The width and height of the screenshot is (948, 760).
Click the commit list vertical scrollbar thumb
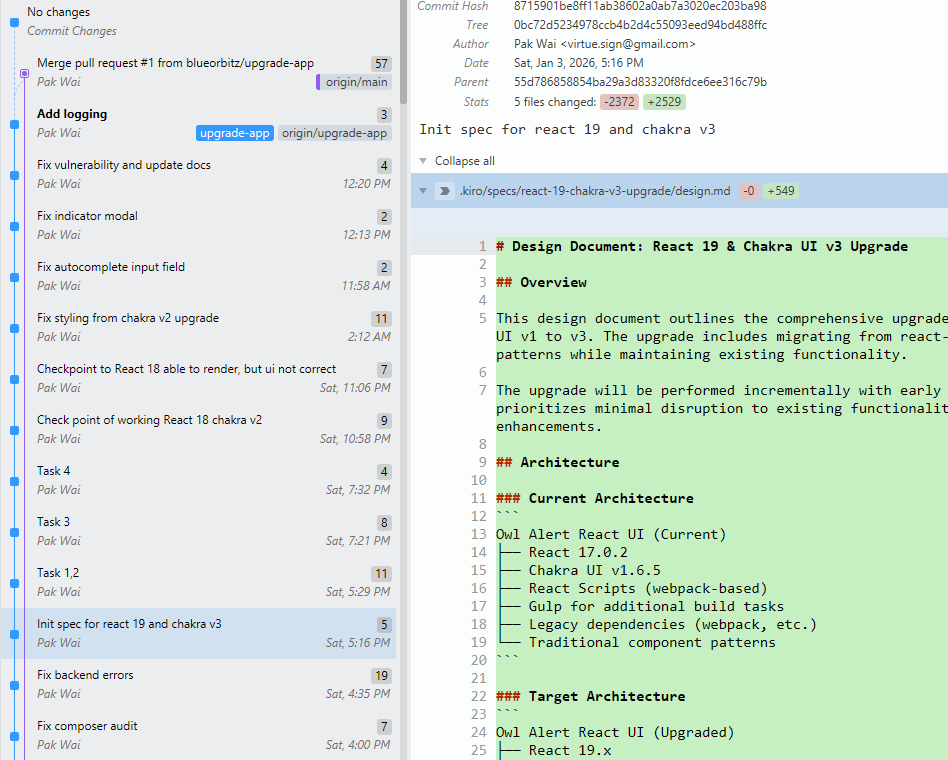403,50
